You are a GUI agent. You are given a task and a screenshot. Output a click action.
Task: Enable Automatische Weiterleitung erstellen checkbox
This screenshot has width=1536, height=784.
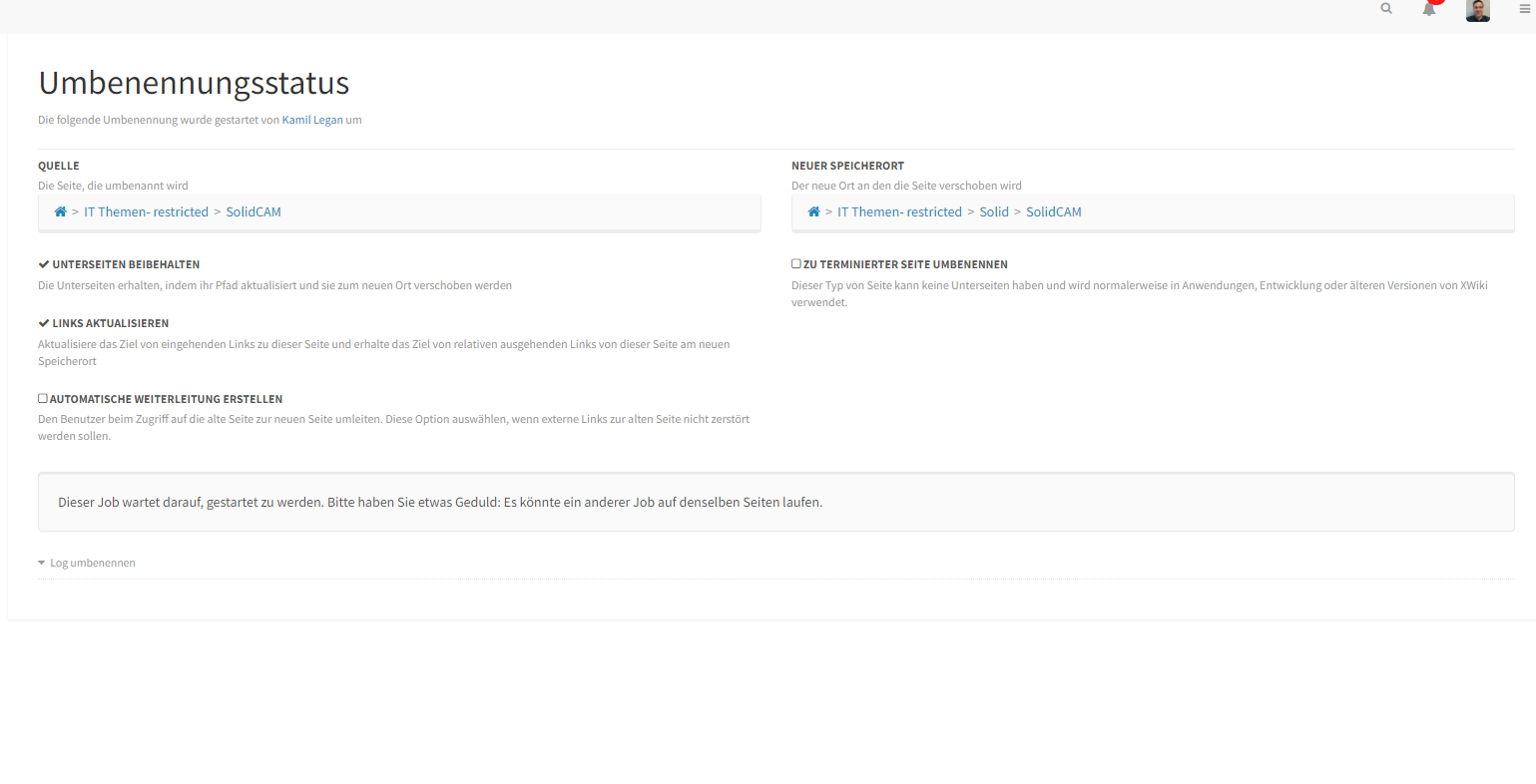pyautogui.click(x=43, y=398)
